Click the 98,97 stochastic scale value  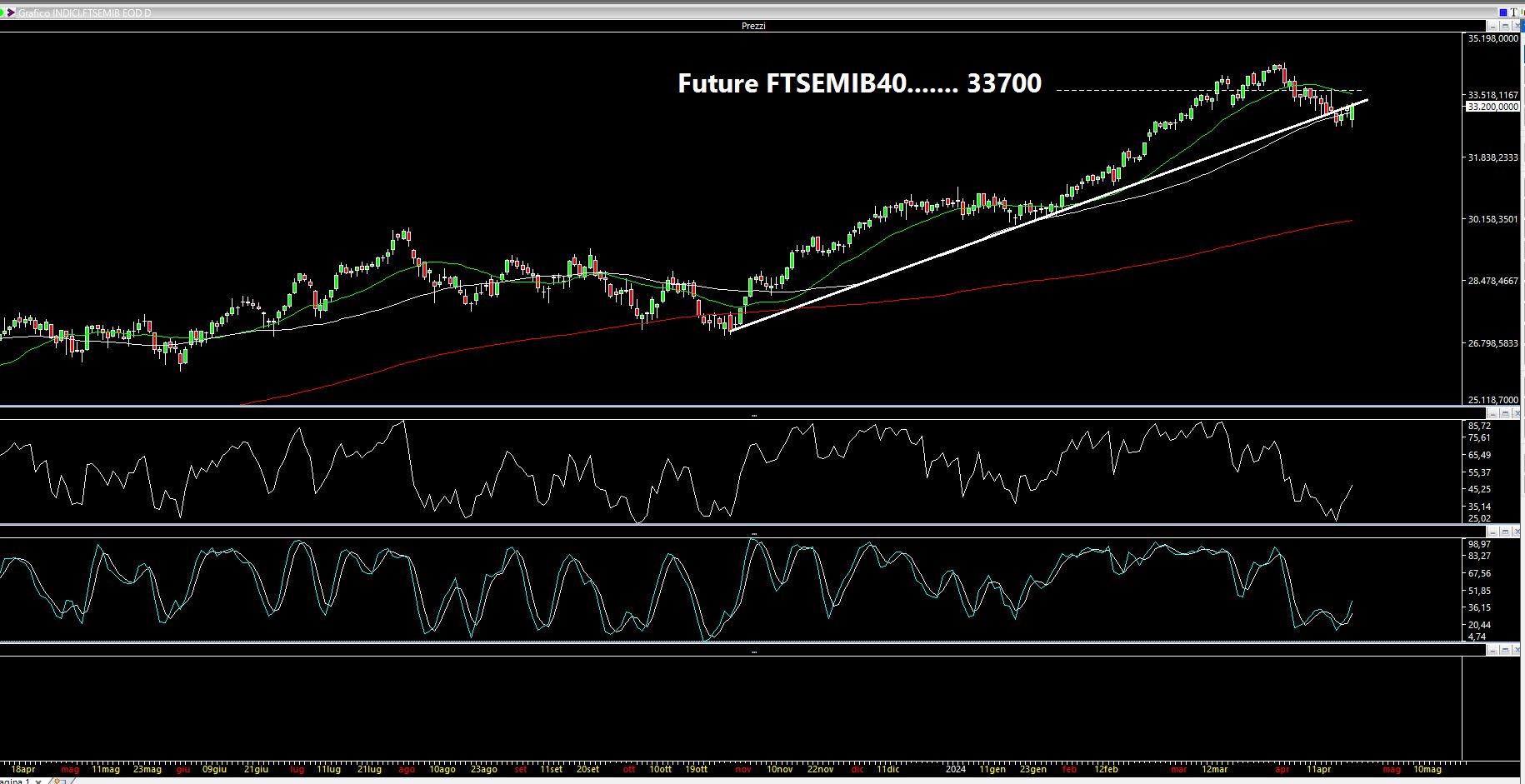(1479, 544)
